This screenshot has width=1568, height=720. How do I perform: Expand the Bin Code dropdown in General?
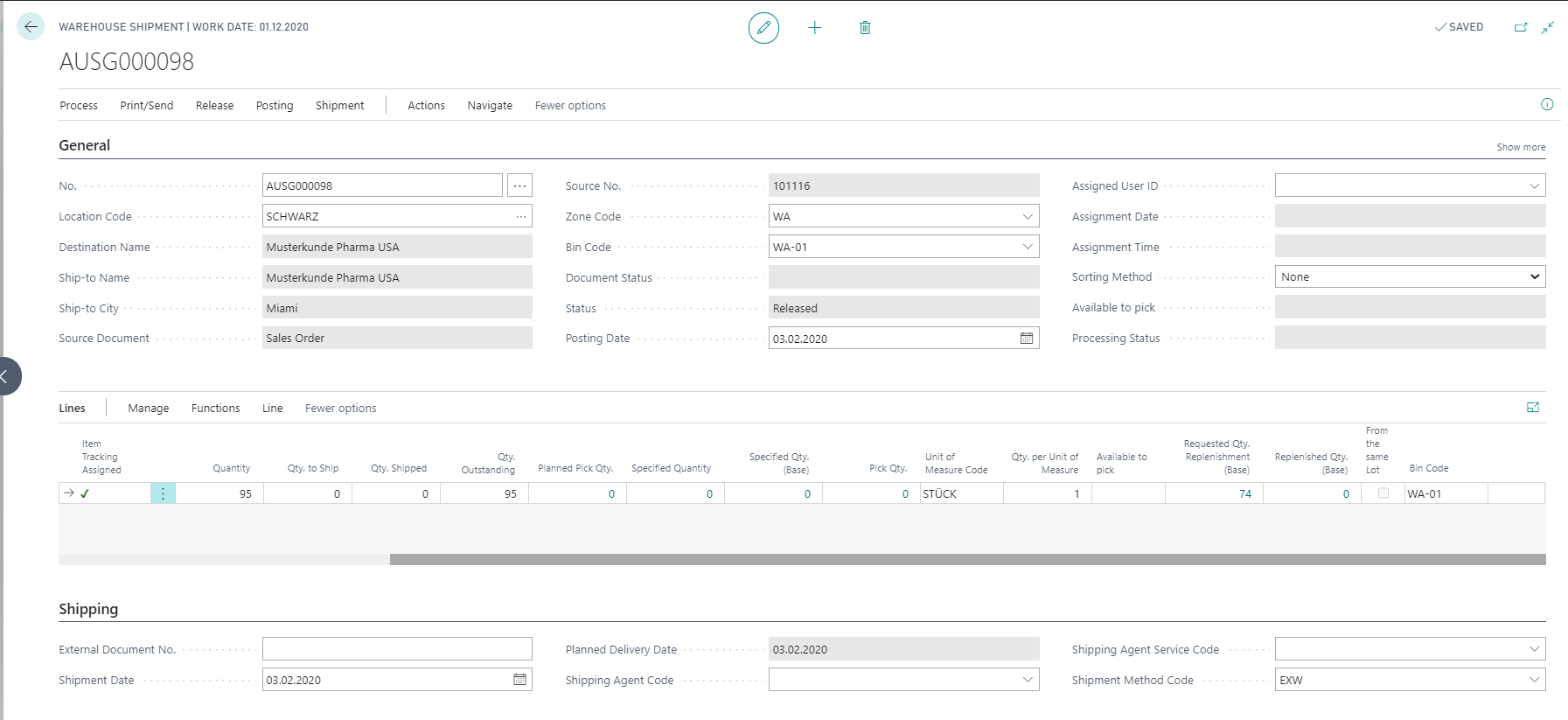tap(1028, 247)
